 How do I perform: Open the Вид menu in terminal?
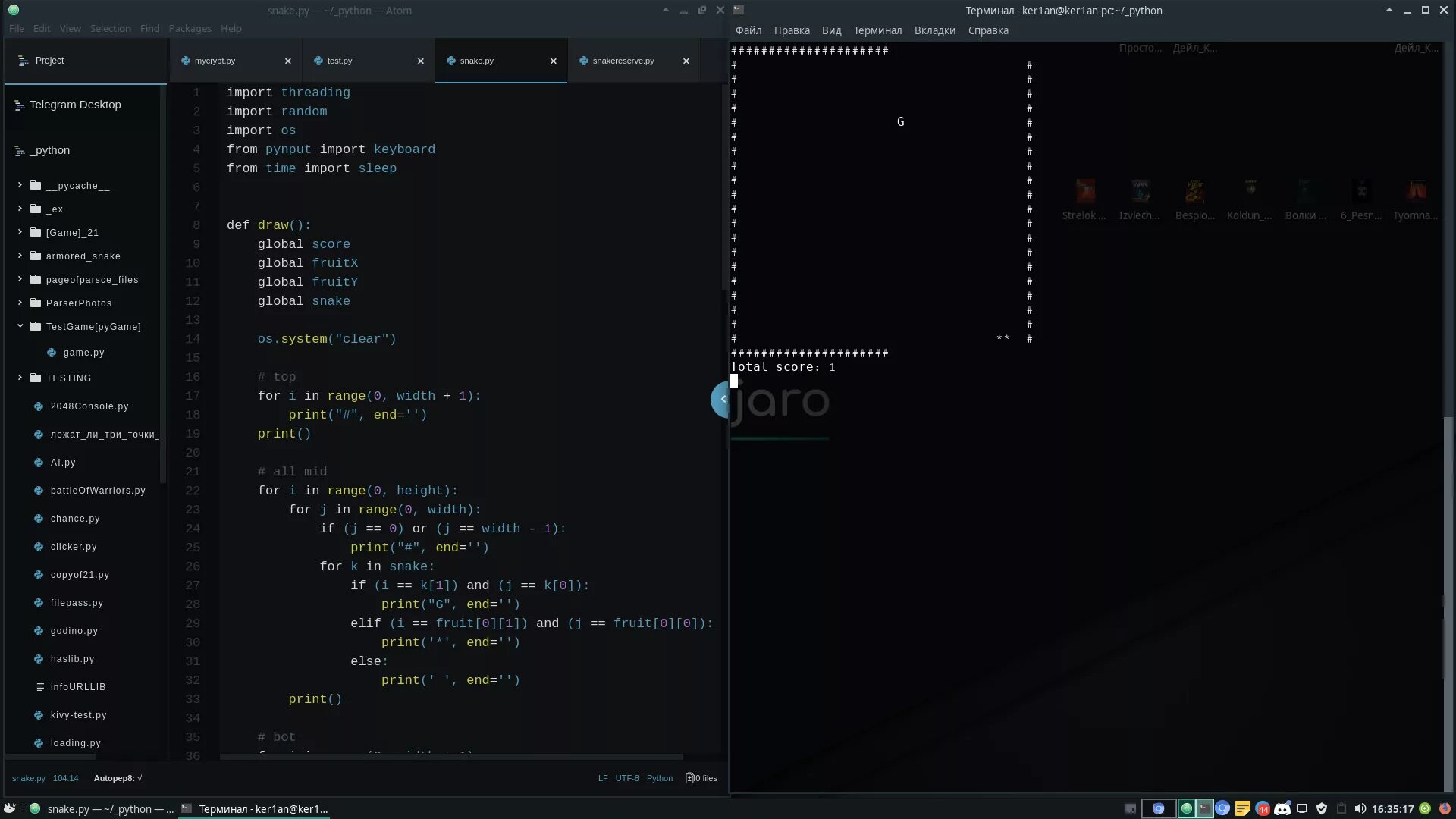831,30
